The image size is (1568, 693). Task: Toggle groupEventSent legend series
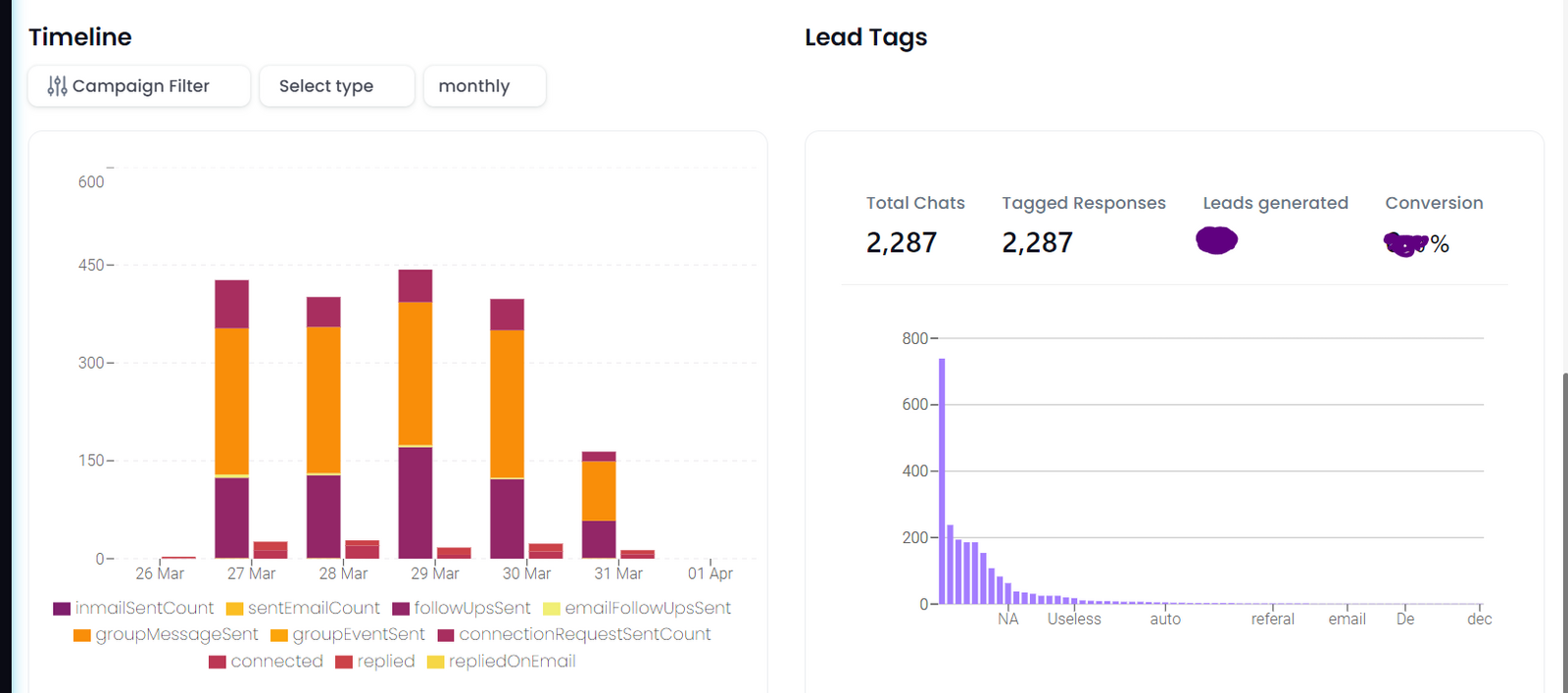click(348, 635)
